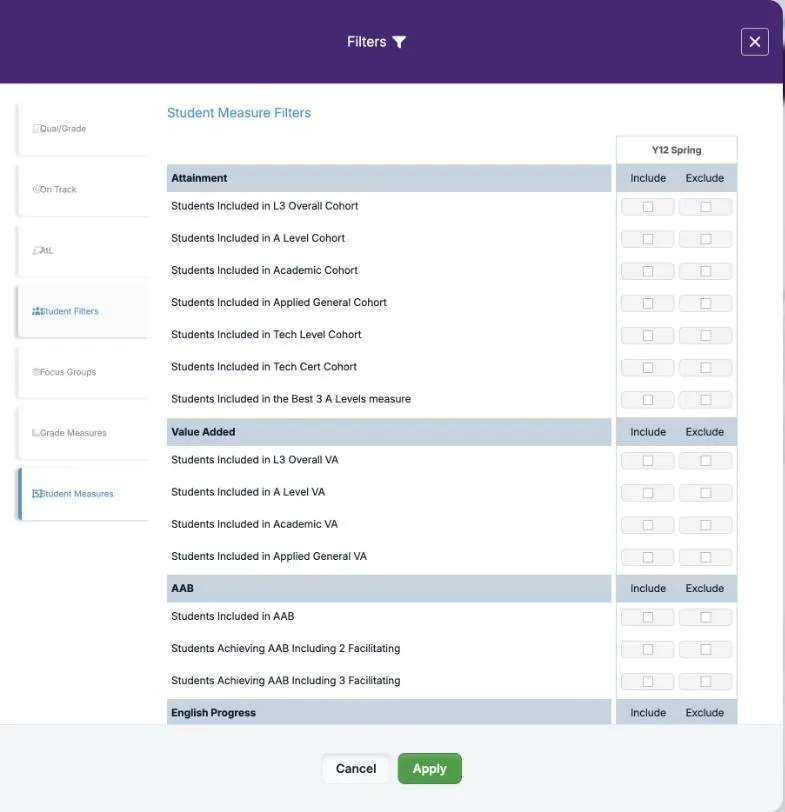Screen dimensions: 785x812
Task: Include Best 3 A Levels measure students
Action: [648, 399]
